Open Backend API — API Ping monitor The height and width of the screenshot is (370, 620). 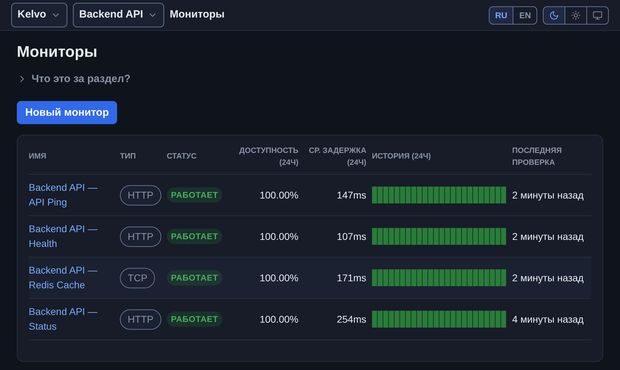(x=63, y=195)
